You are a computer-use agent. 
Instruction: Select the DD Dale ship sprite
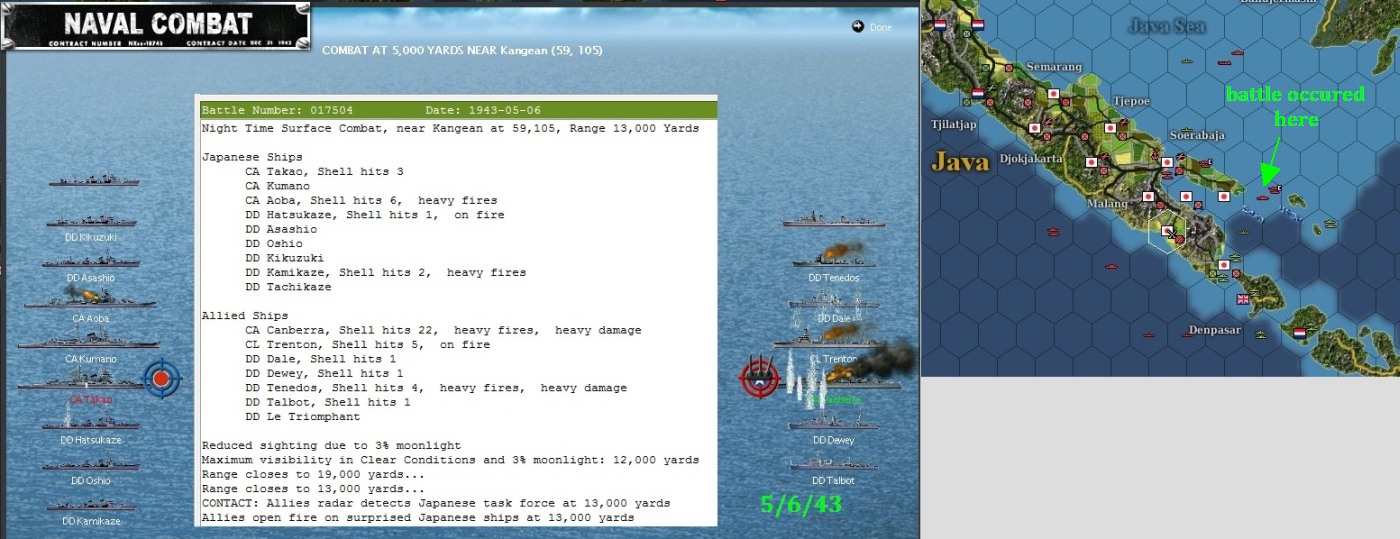(834, 301)
